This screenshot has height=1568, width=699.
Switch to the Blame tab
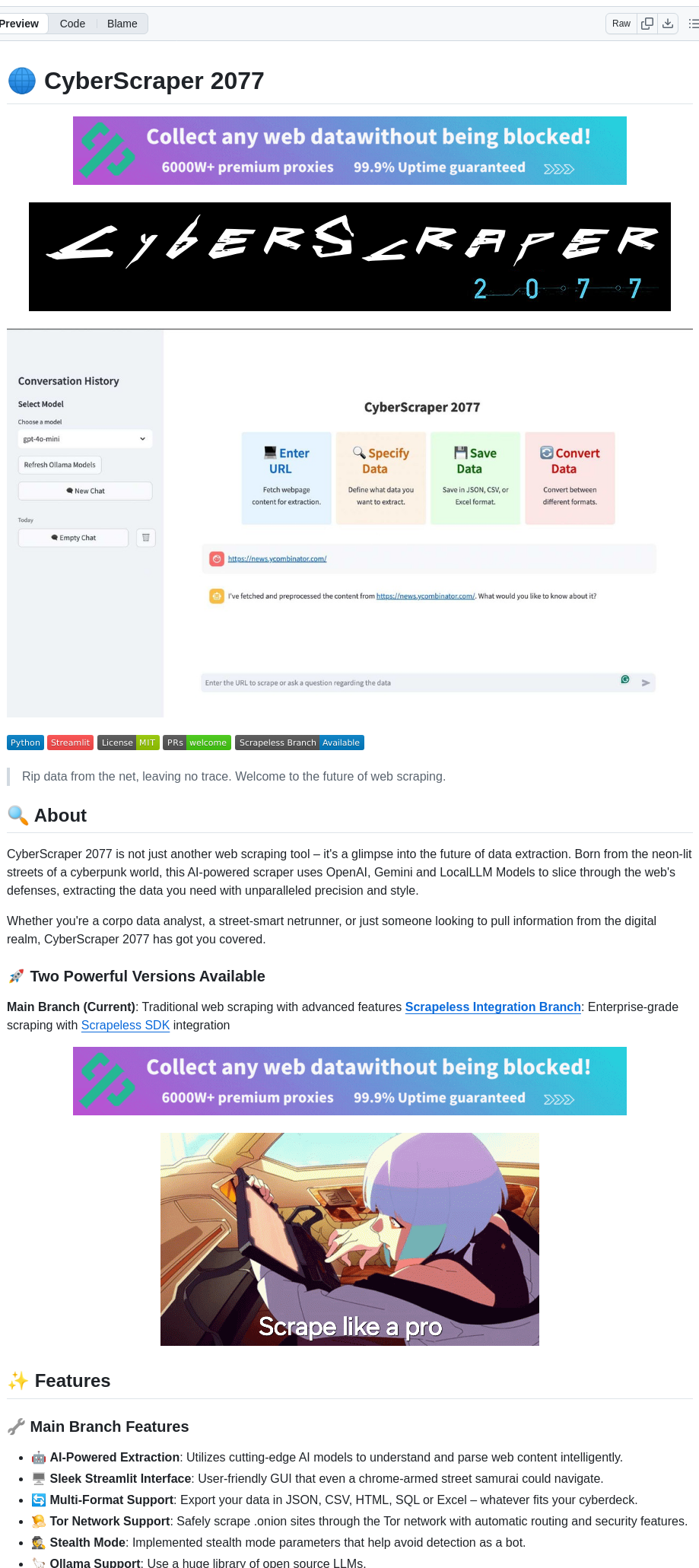122,24
